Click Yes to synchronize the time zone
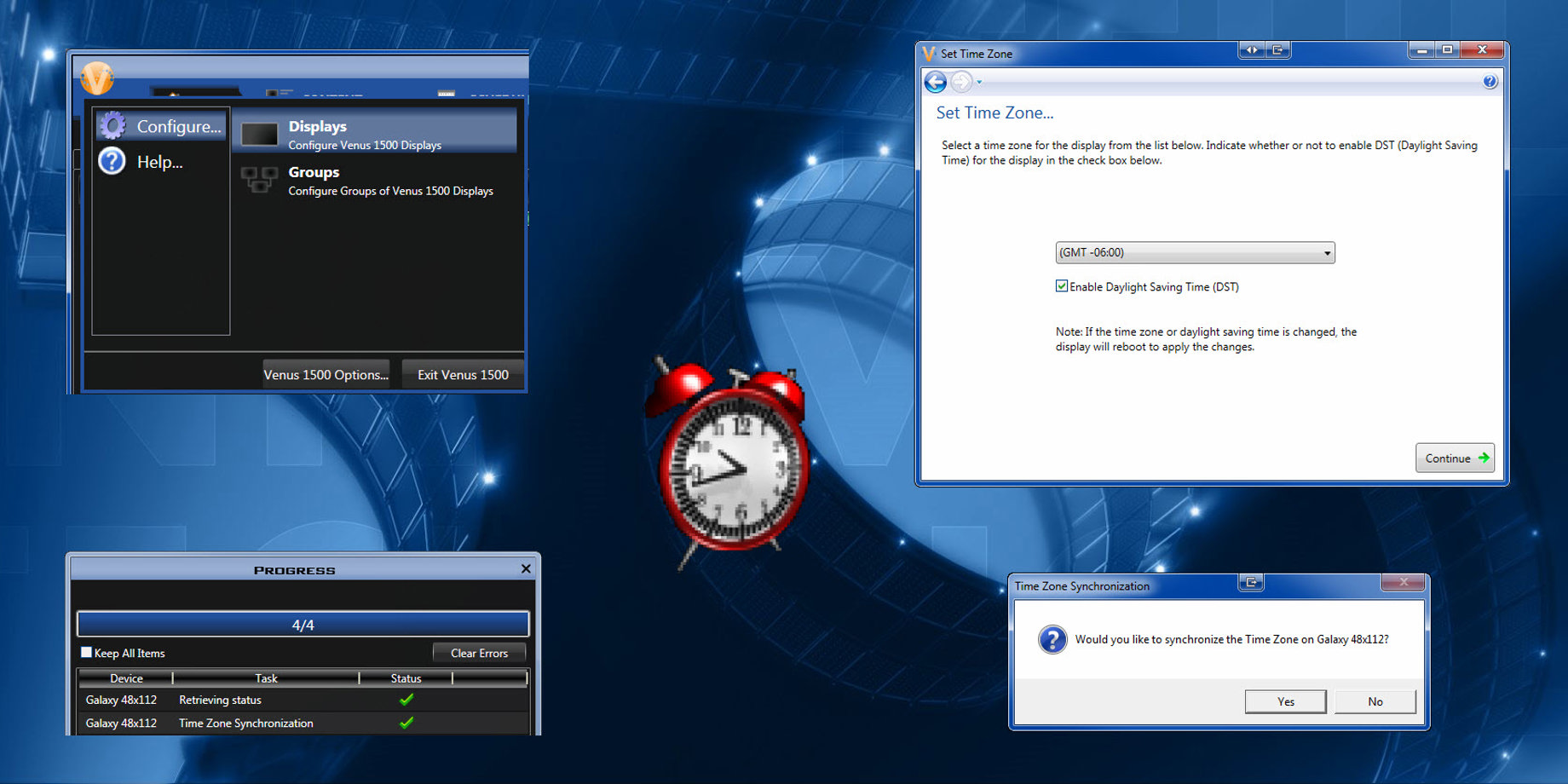This screenshot has height=784, width=1568. click(1285, 701)
